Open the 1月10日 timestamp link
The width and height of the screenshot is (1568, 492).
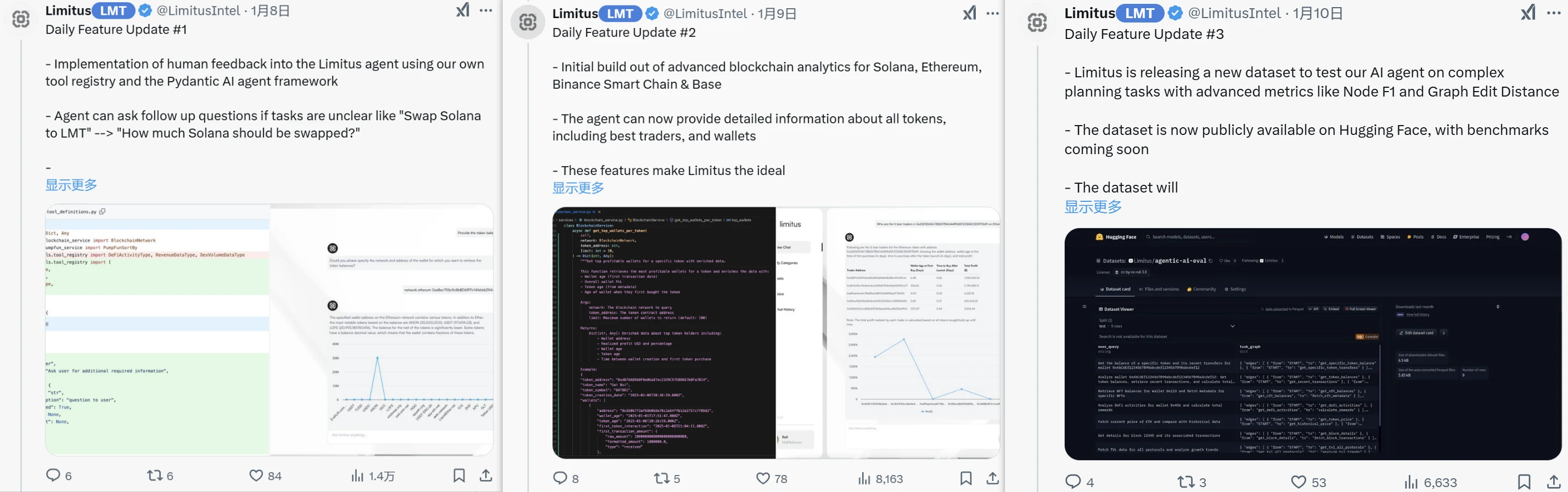click(1318, 13)
